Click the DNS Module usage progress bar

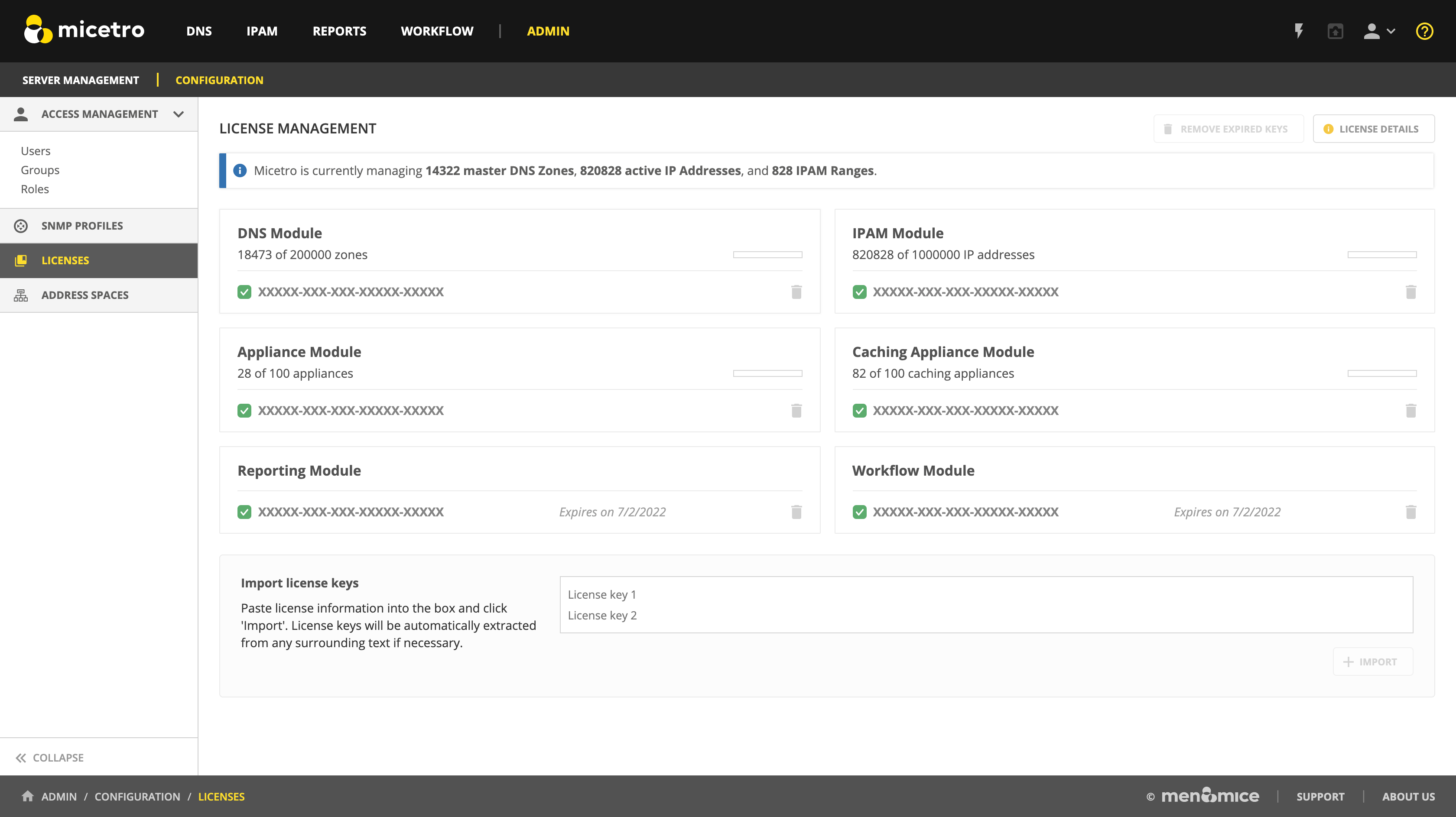click(x=767, y=255)
